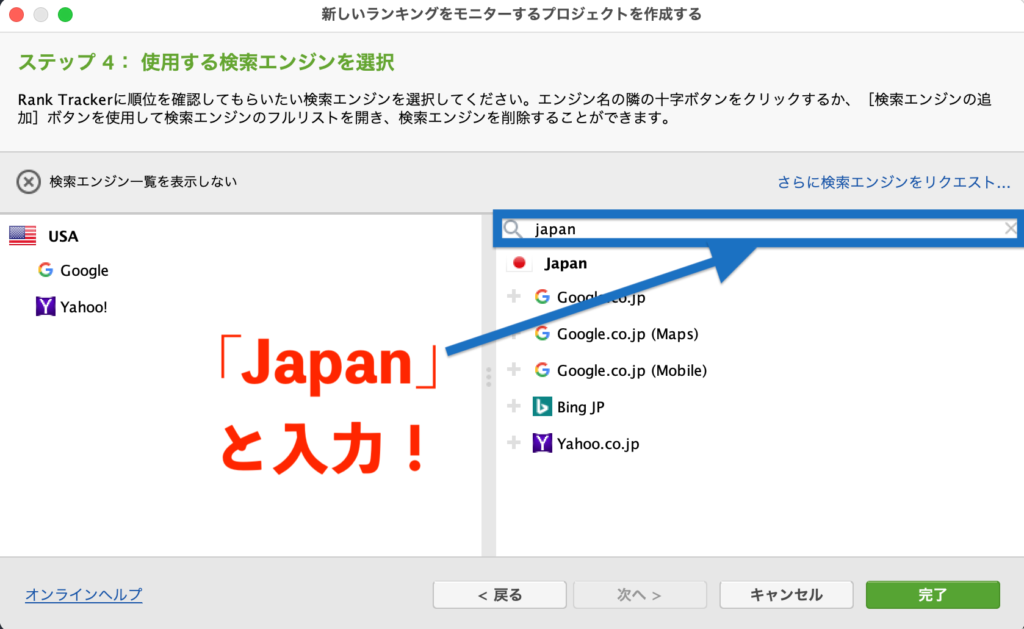Add Bing JP with its plus button
Screen dimensions: 1024x629
(514, 406)
